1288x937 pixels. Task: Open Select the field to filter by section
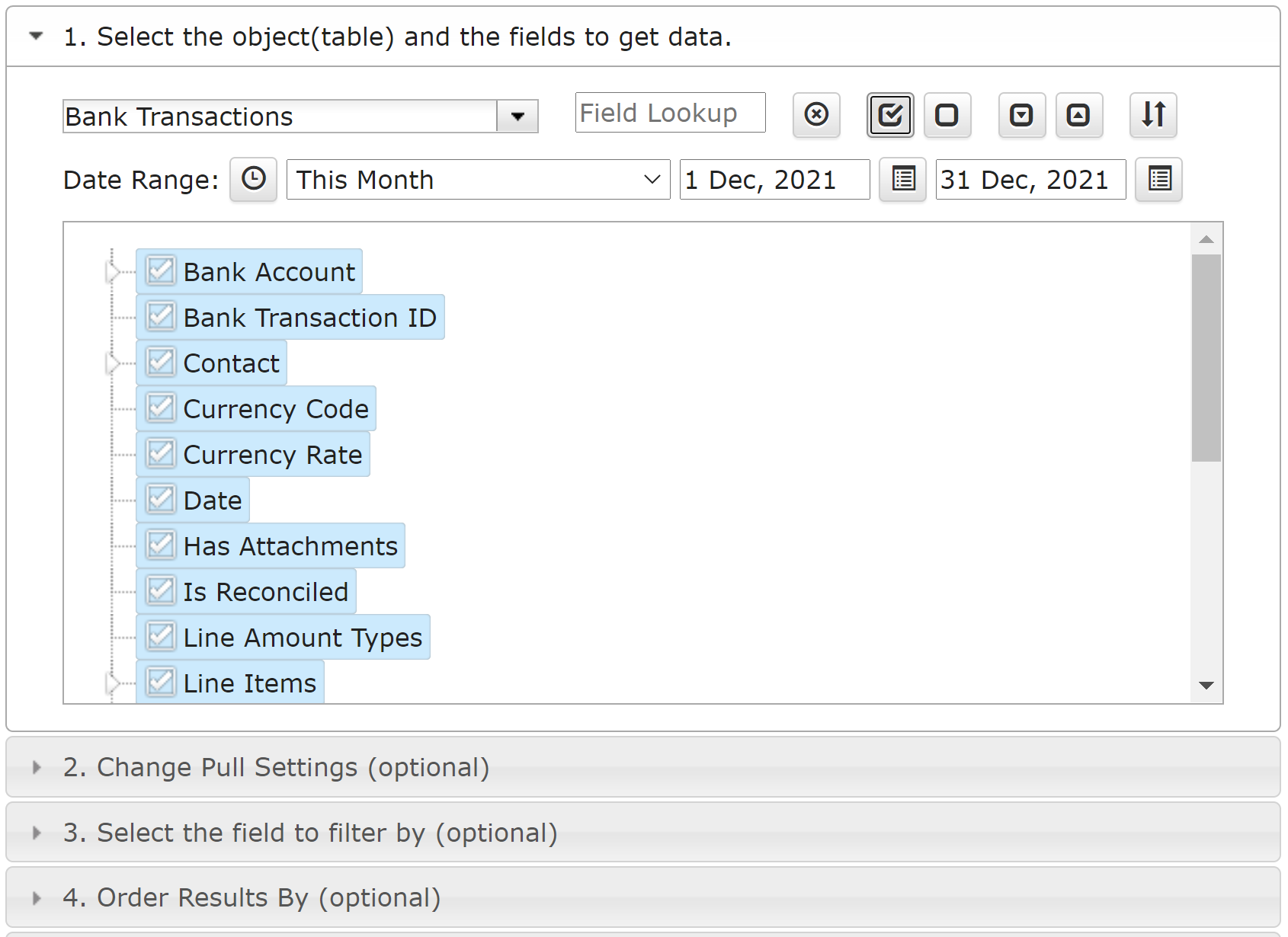(x=309, y=833)
